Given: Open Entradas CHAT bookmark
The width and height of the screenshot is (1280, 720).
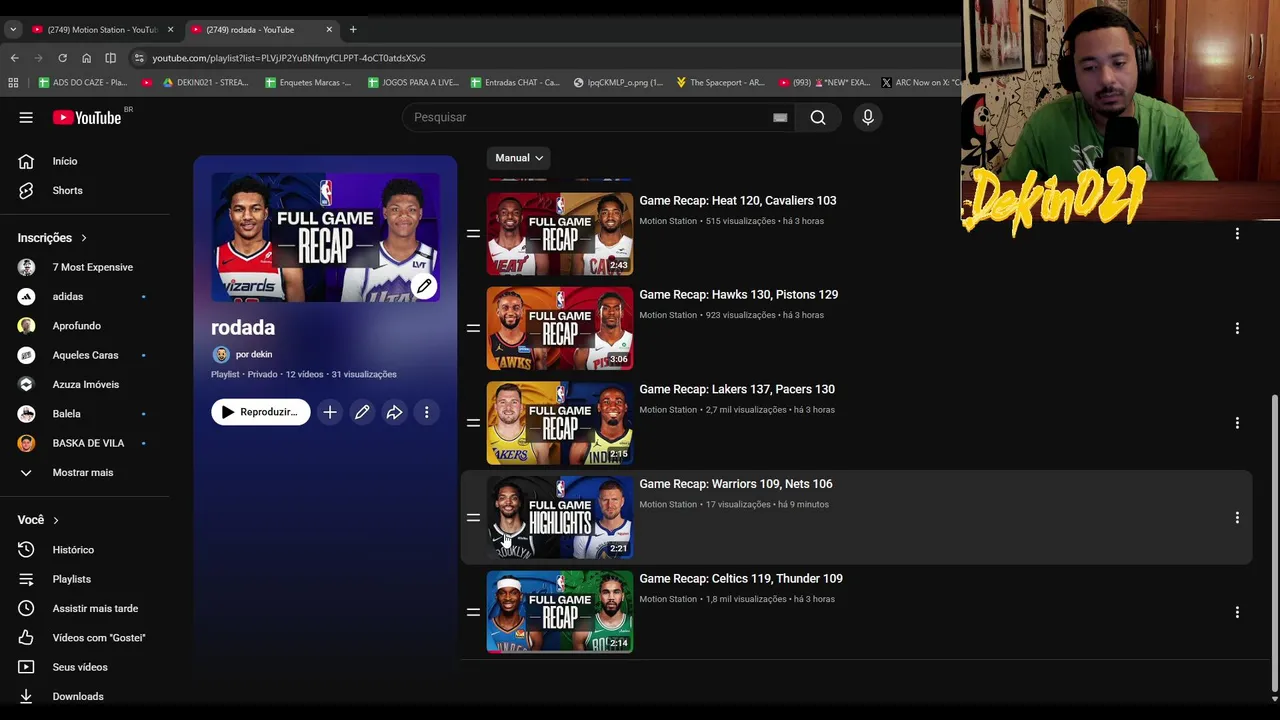Looking at the screenshot, I should pyautogui.click(x=514, y=82).
